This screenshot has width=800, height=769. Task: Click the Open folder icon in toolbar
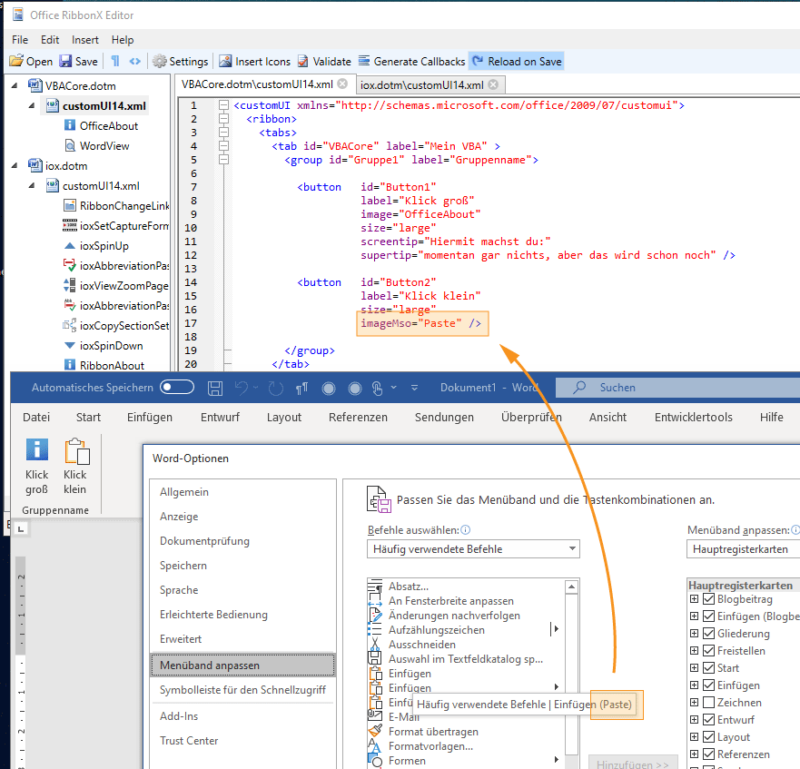[x=17, y=61]
